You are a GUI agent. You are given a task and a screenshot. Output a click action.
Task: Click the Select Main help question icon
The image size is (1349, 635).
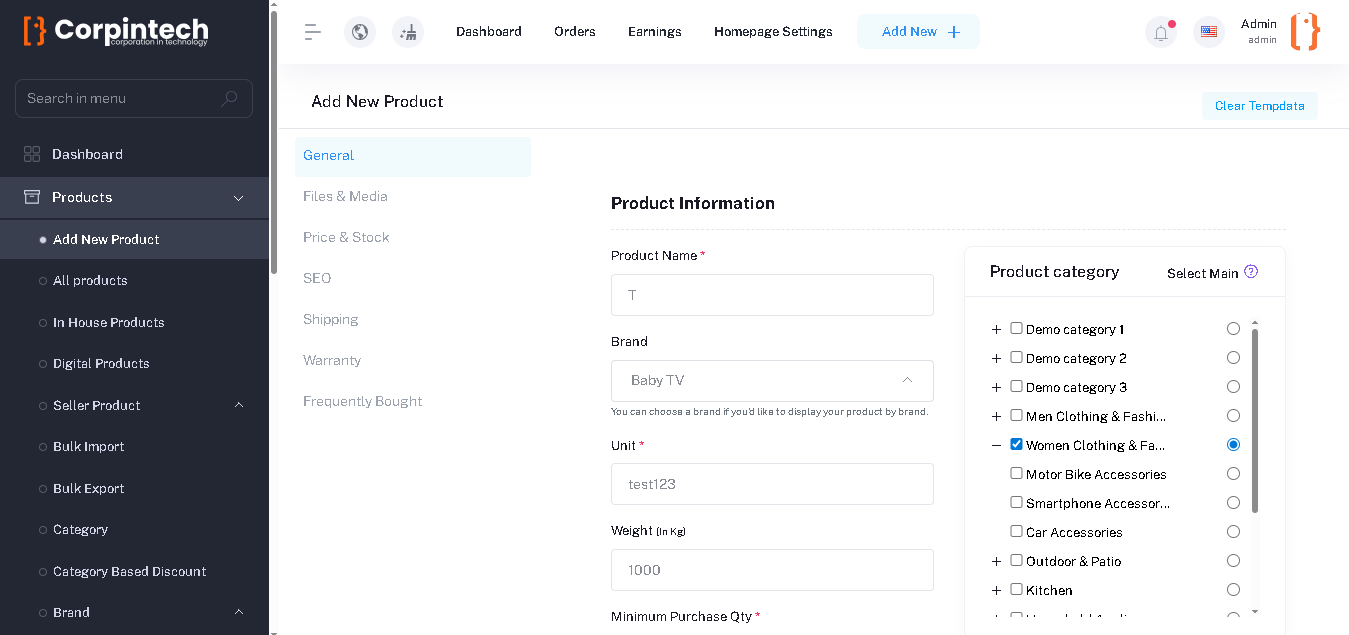coord(1250,272)
